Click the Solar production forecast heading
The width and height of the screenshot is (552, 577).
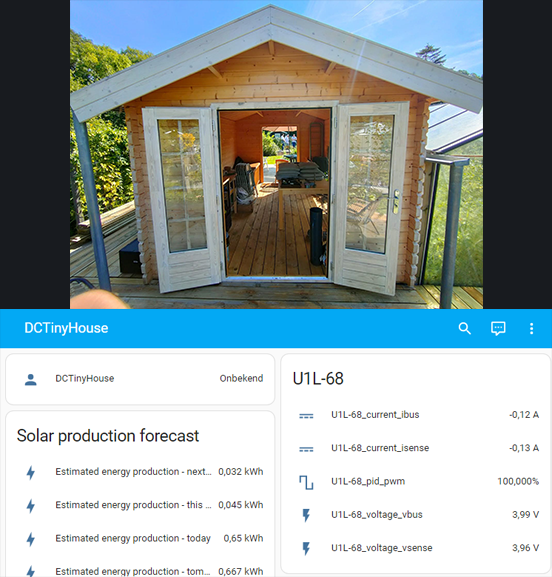click(108, 436)
